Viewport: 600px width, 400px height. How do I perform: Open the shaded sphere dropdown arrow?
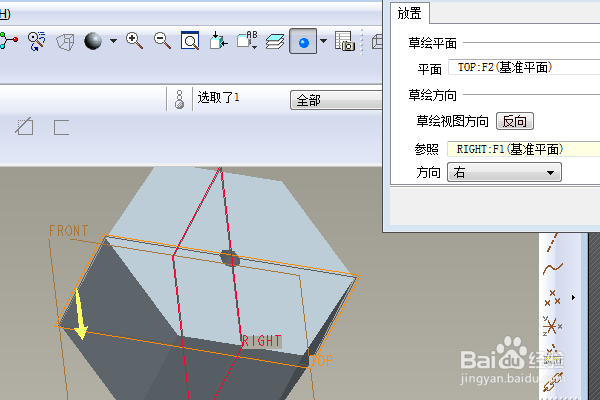tap(113, 41)
